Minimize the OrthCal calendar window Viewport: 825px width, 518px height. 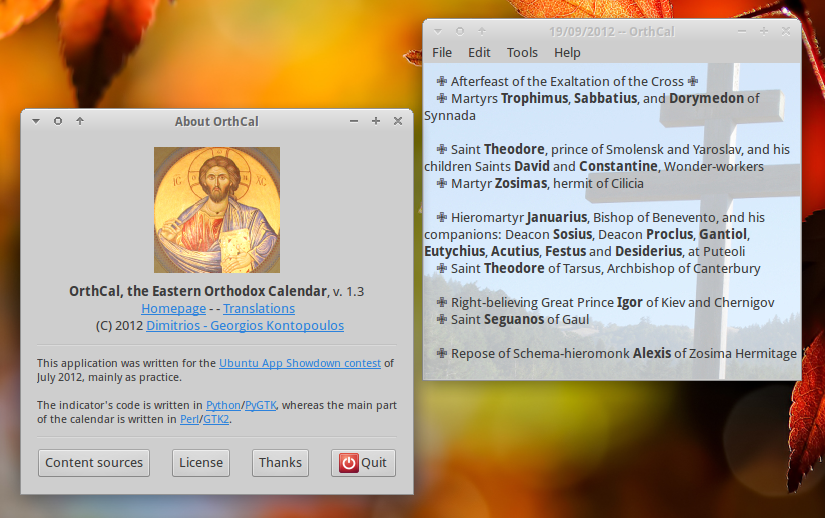(742, 32)
